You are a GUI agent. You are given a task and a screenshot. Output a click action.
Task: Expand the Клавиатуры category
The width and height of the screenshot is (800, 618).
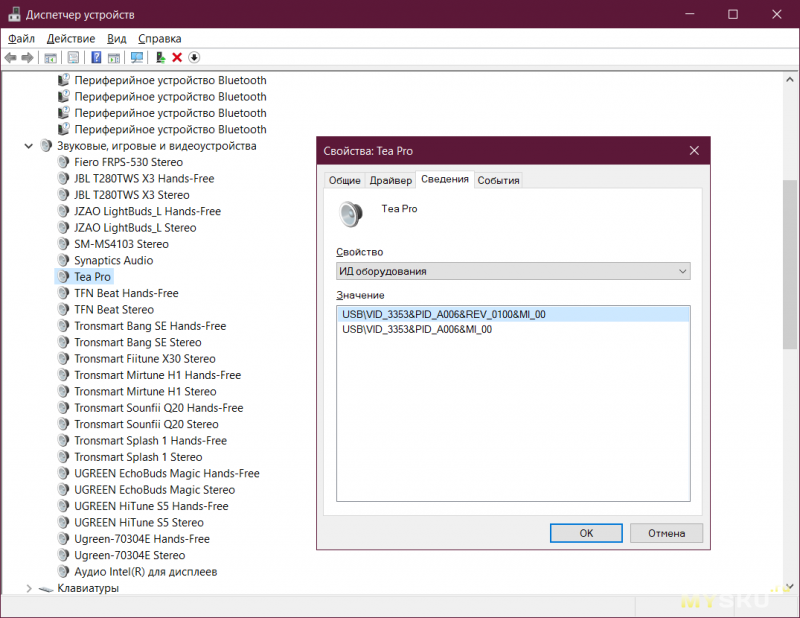click(28, 588)
